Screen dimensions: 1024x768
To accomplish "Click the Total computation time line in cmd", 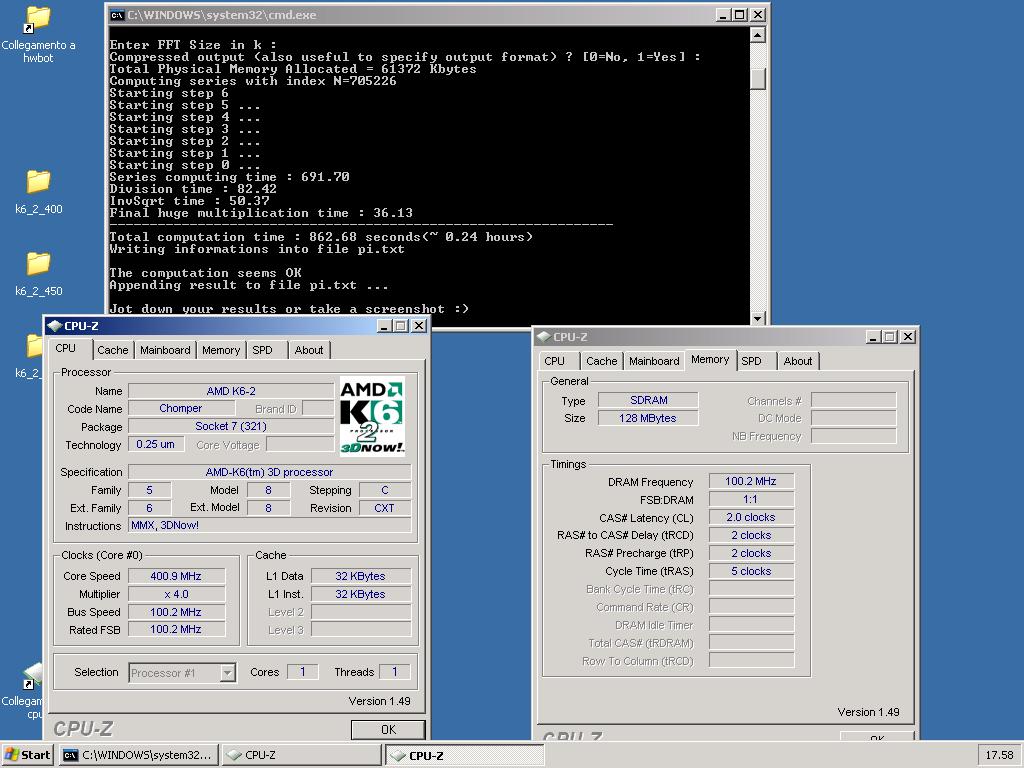I will pyautogui.click(x=321, y=237).
